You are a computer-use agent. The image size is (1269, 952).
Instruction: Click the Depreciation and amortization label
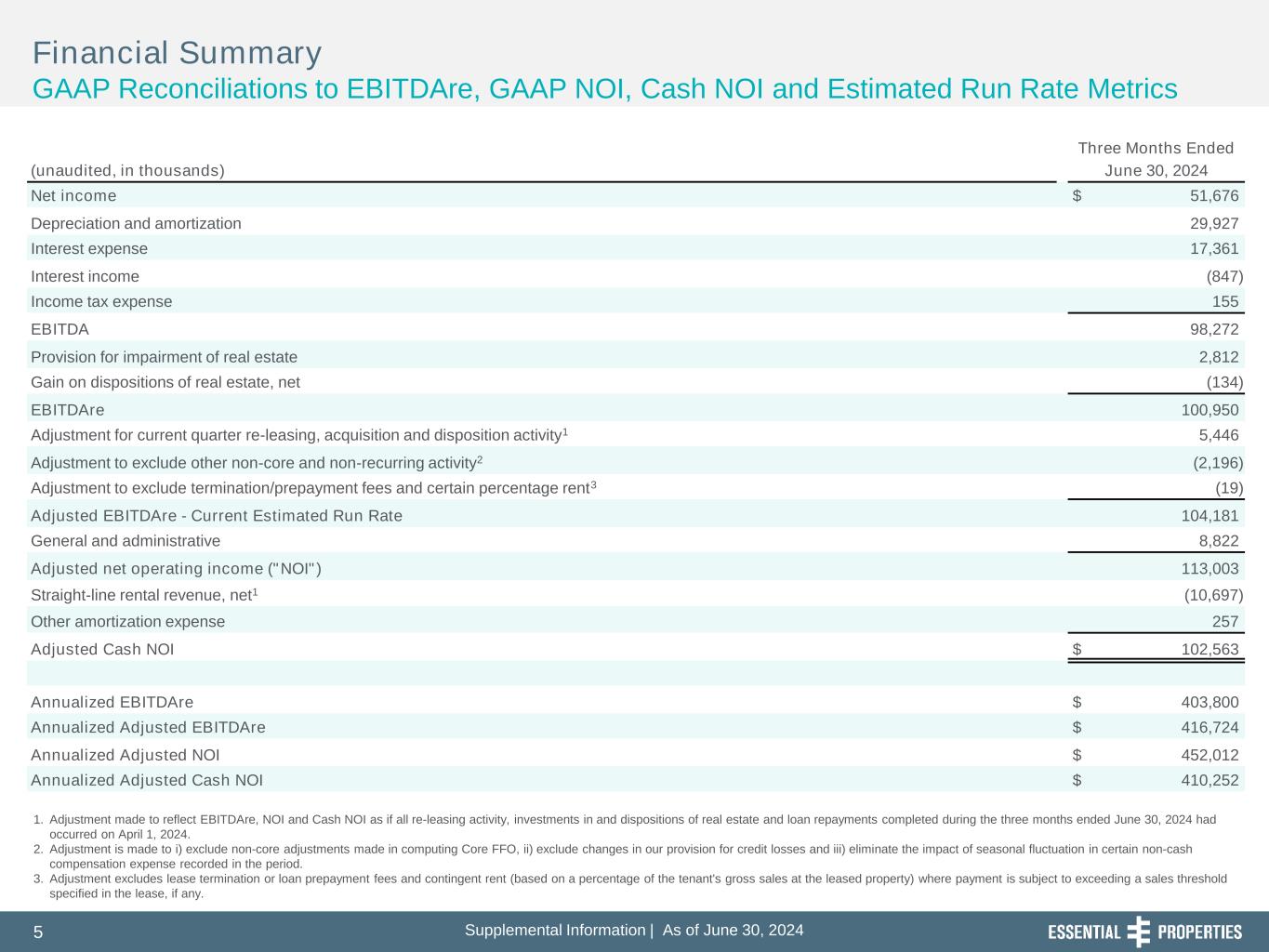point(136,223)
